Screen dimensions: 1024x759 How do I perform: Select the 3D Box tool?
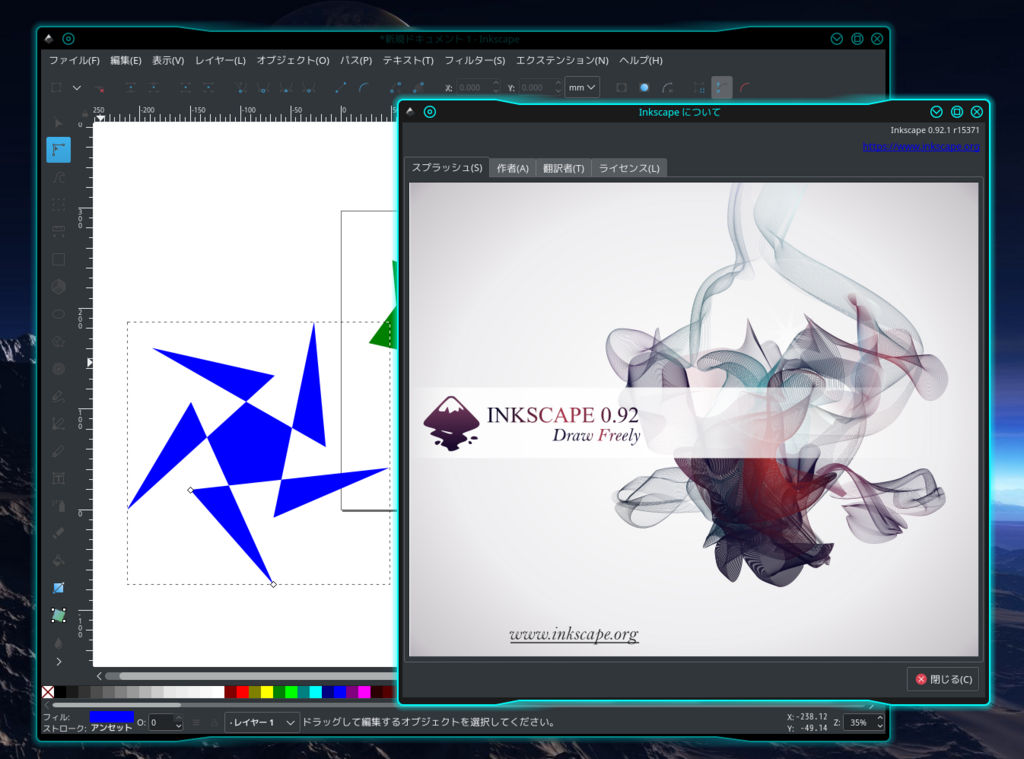coord(58,287)
